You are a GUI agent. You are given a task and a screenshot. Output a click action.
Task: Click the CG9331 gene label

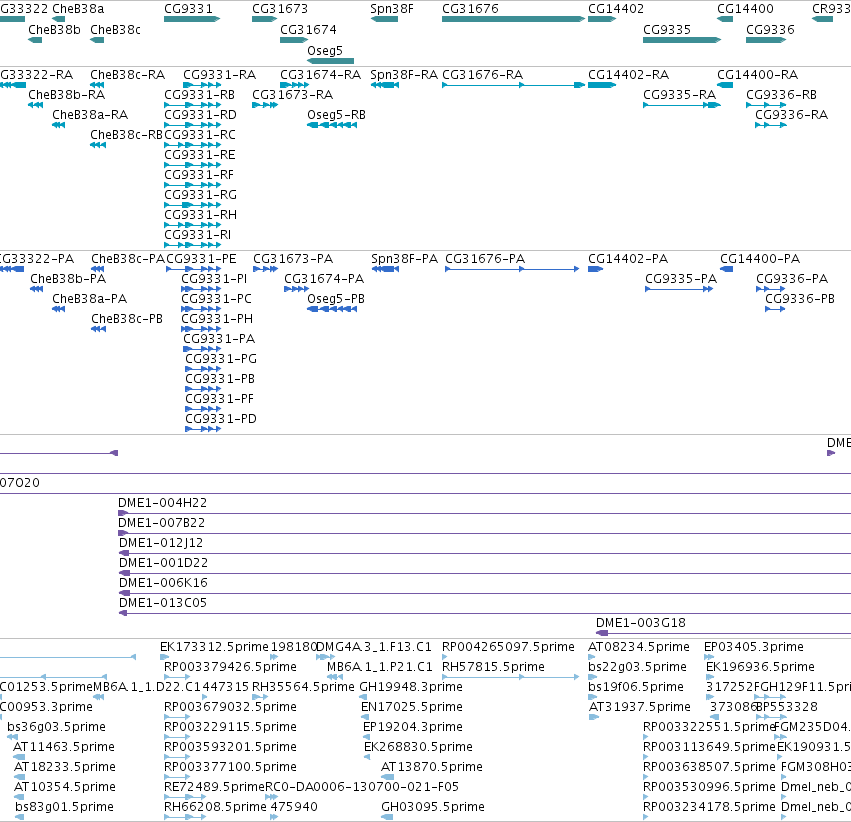tap(188, 9)
